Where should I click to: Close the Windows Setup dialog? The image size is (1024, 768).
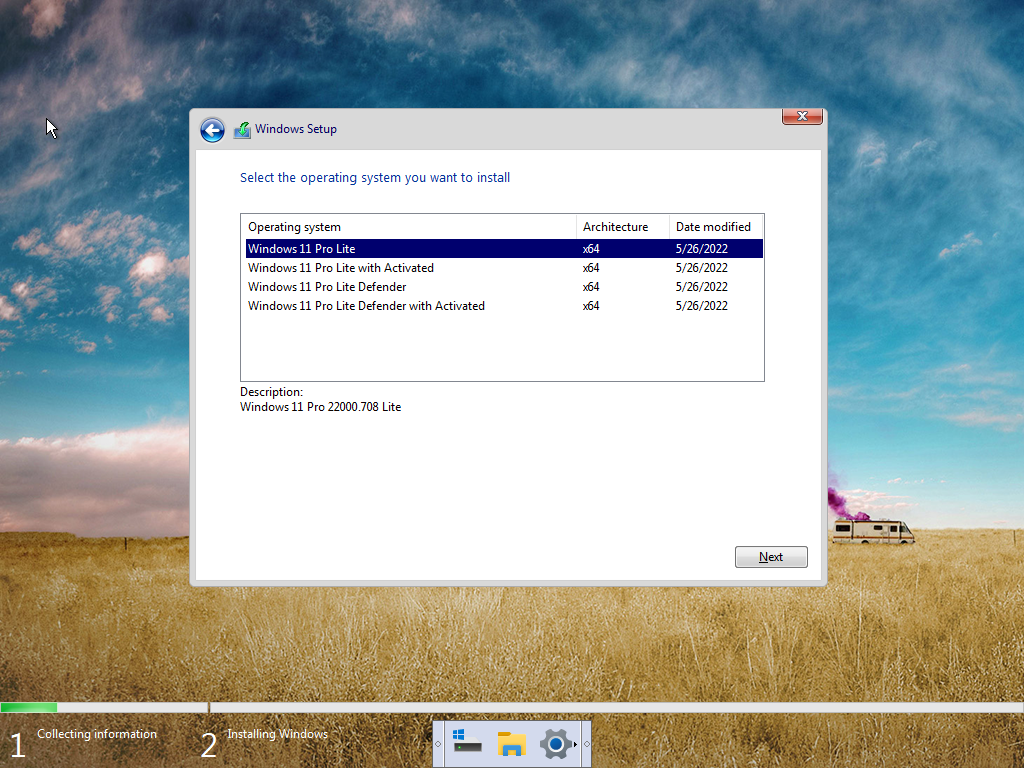point(802,116)
